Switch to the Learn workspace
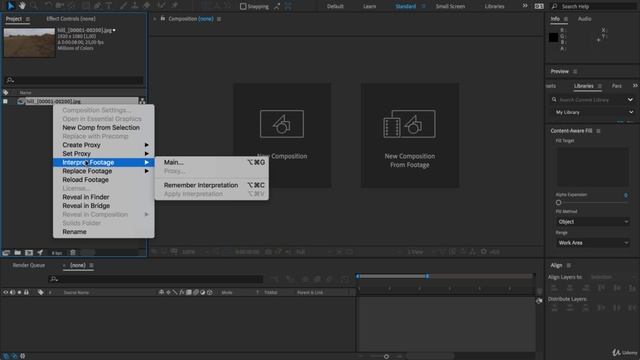This screenshot has height=360, width=640. (x=369, y=6)
